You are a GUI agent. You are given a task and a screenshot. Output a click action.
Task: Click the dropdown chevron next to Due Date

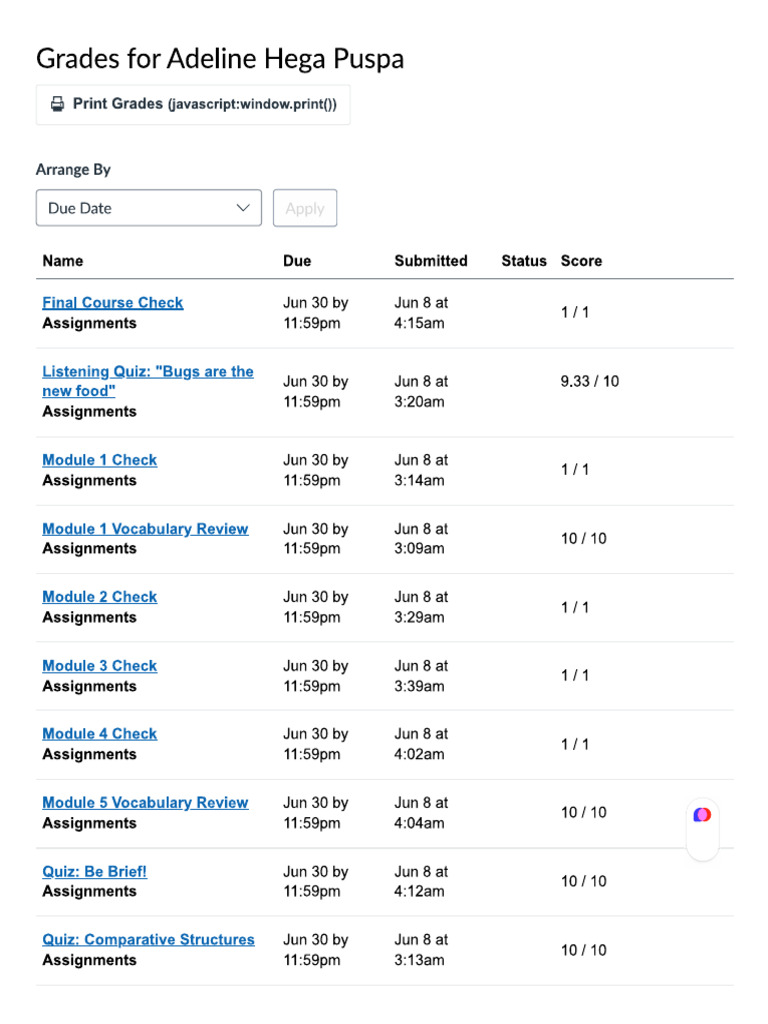[x=243, y=208]
